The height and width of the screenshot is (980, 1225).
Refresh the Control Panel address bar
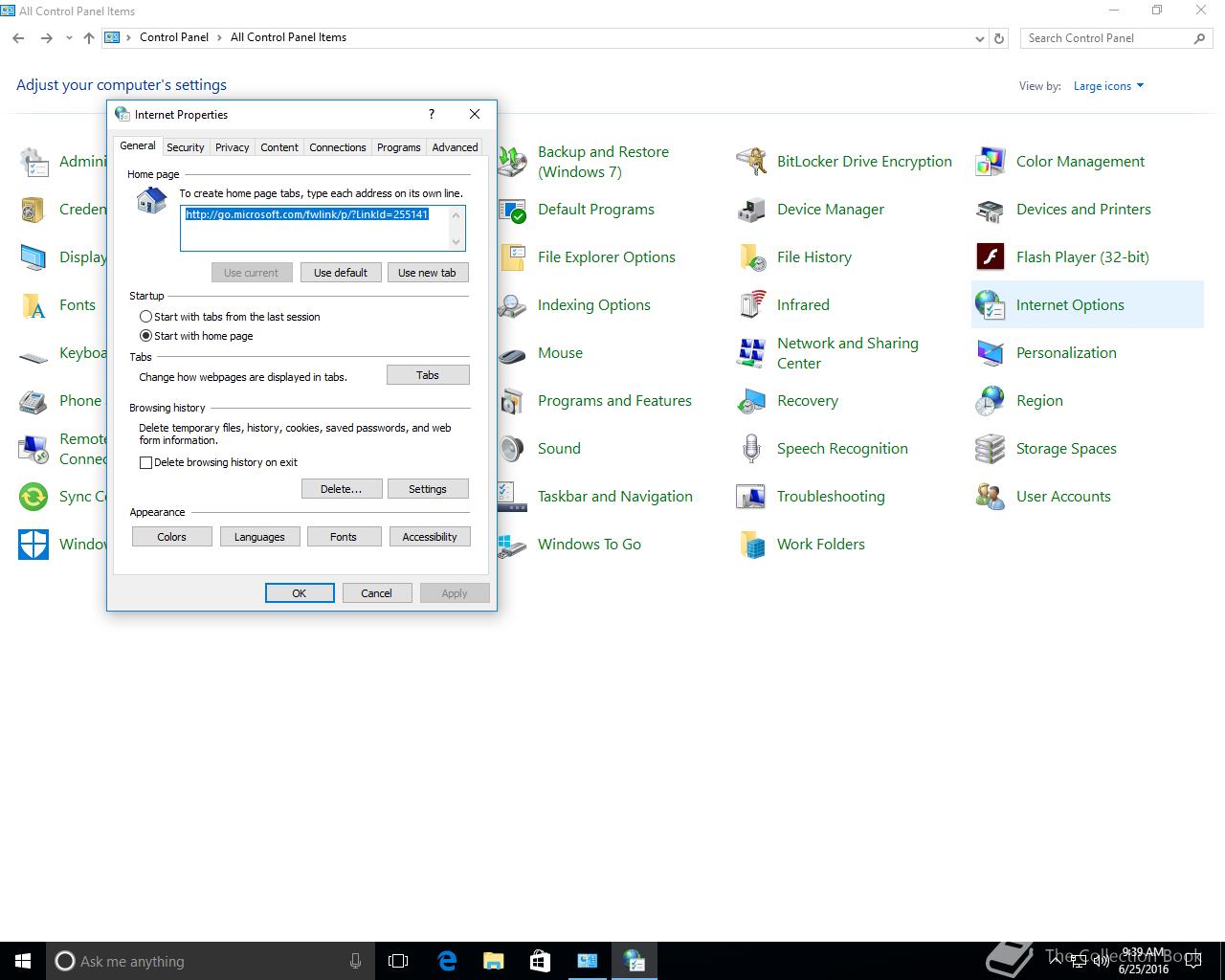pos(999,38)
